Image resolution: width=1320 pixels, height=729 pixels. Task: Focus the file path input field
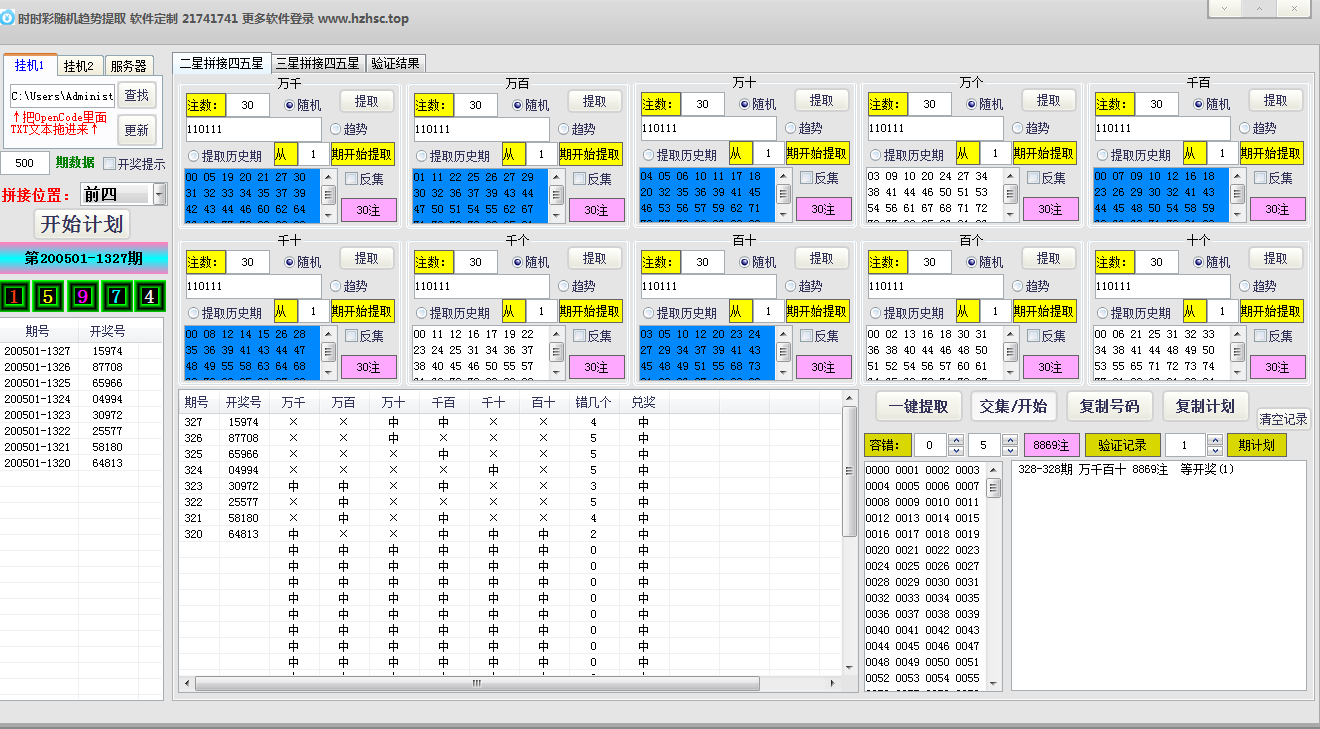click(62, 96)
